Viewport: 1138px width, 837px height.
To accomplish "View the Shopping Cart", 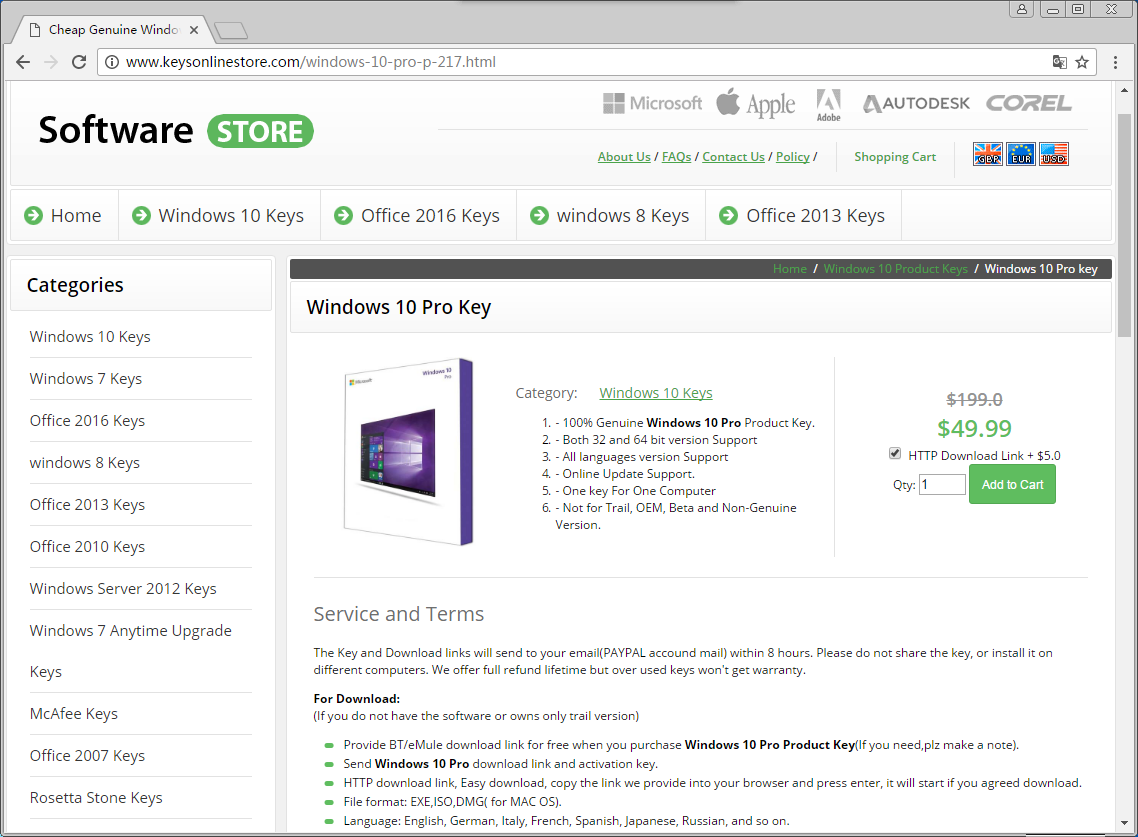I will coord(895,157).
